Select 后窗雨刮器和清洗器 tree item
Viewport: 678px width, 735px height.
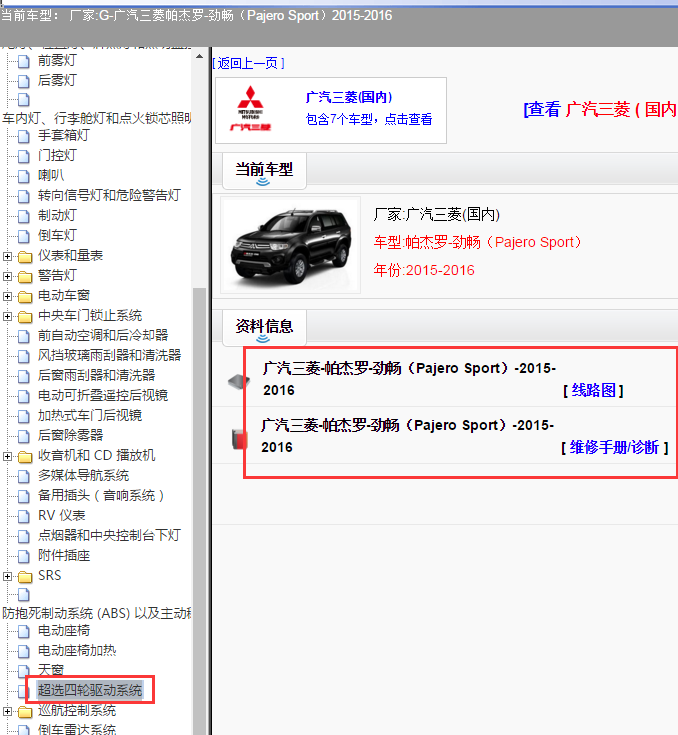click(x=96, y=375)
